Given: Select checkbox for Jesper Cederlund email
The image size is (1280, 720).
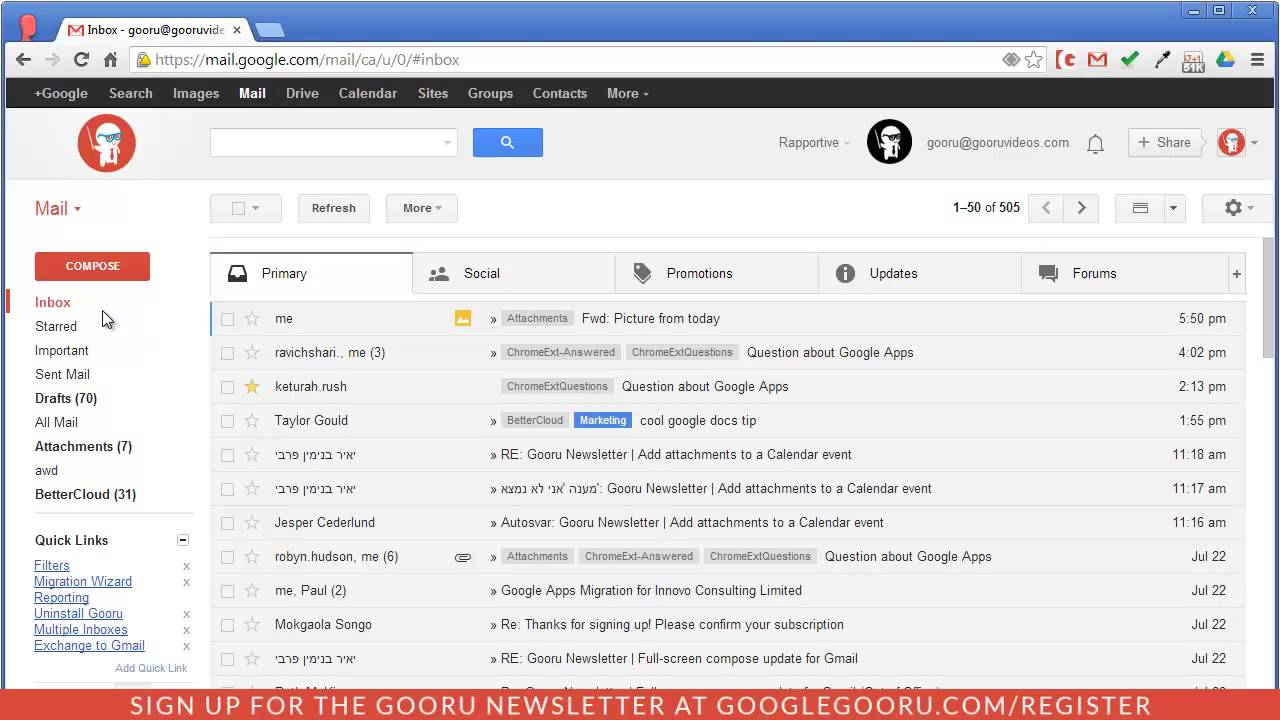Looking at the screenshot, I should [228, 523].
